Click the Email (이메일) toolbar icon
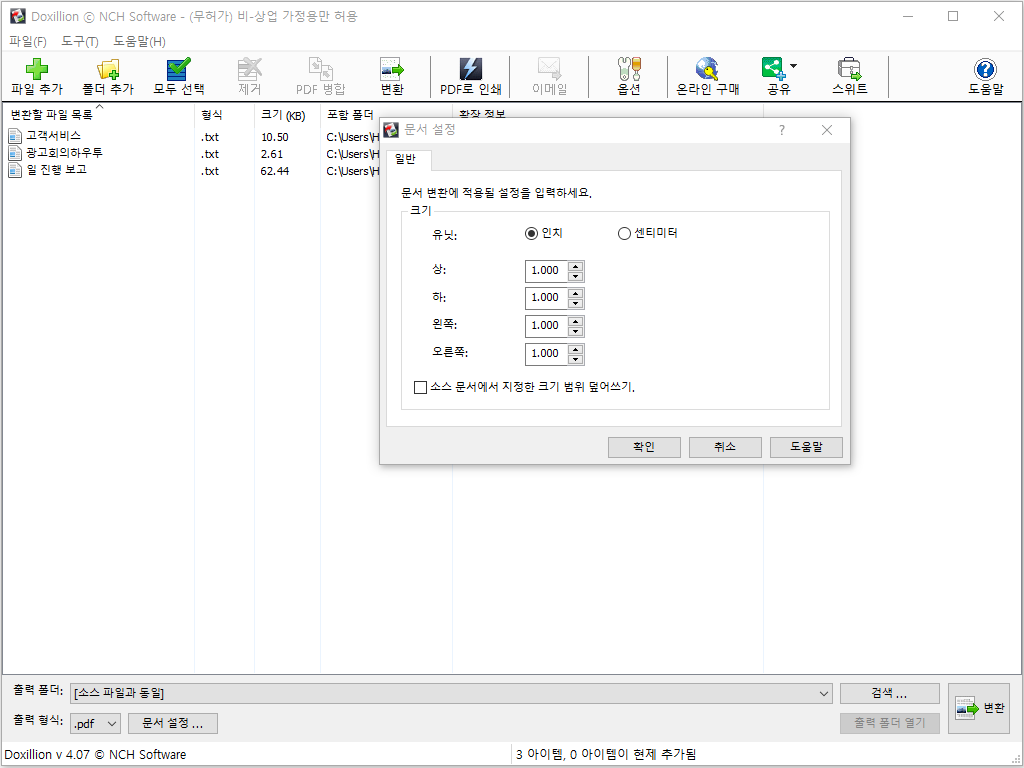 coord(549,69)
